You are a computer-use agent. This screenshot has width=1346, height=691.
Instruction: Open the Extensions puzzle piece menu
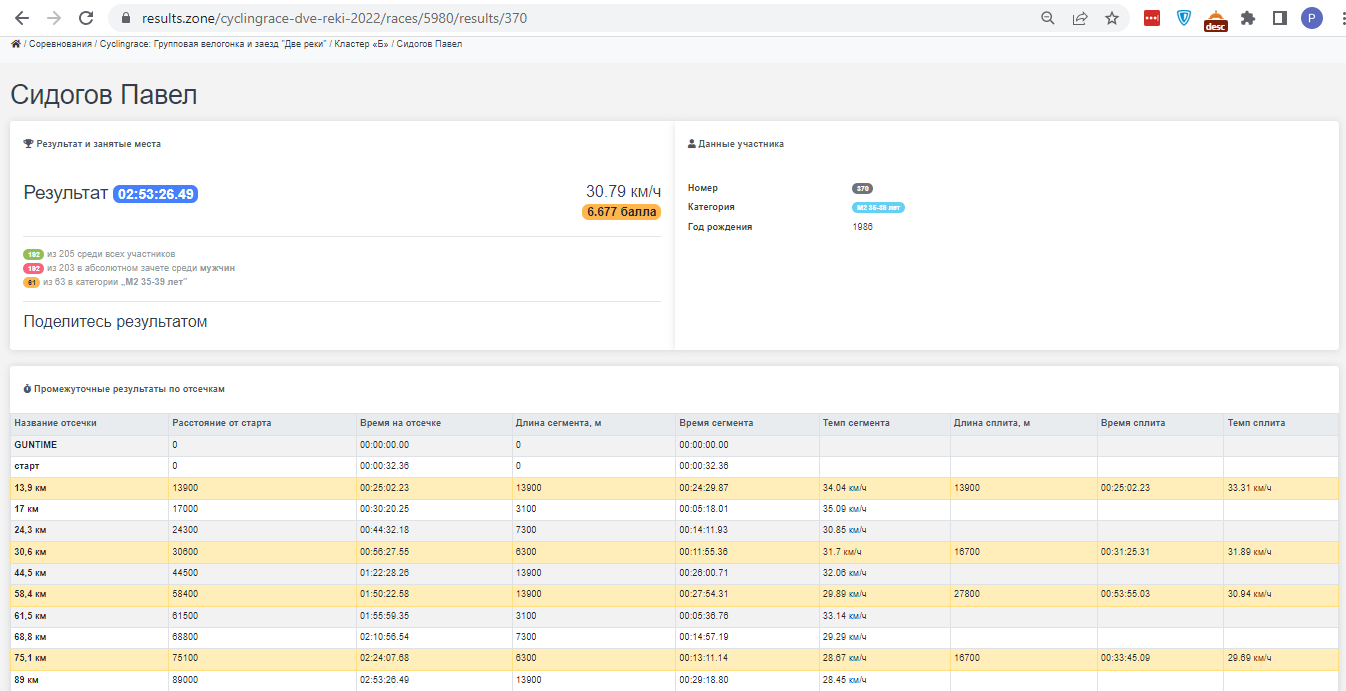point(1248,18)
